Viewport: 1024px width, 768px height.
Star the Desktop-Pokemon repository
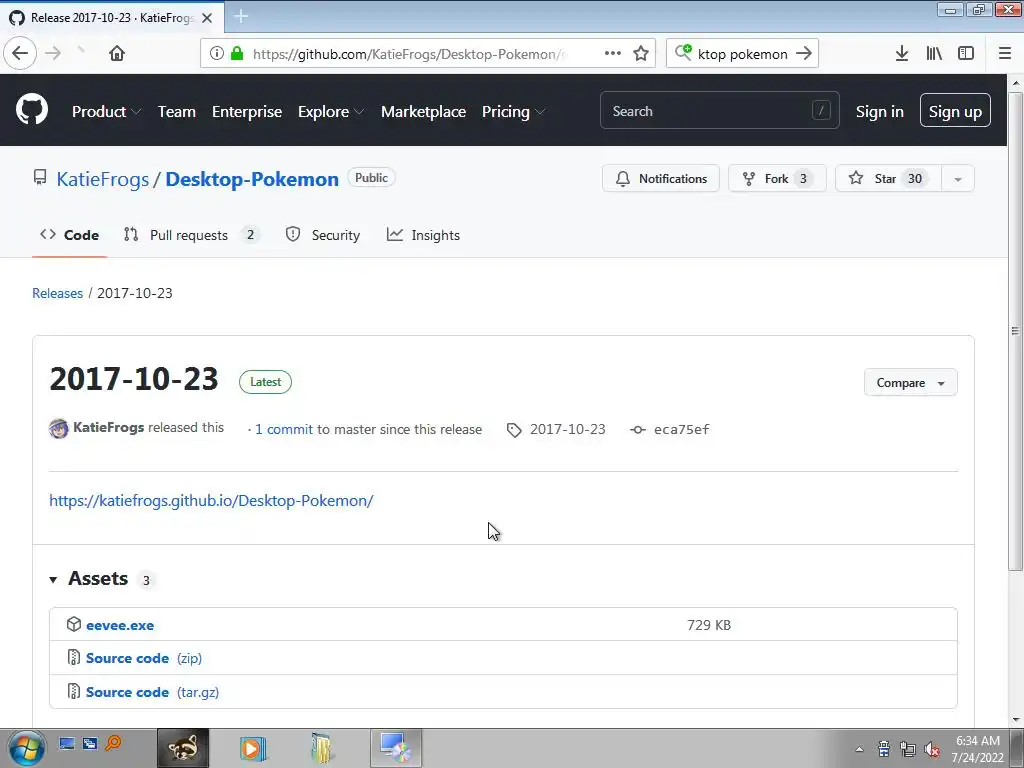888,178
